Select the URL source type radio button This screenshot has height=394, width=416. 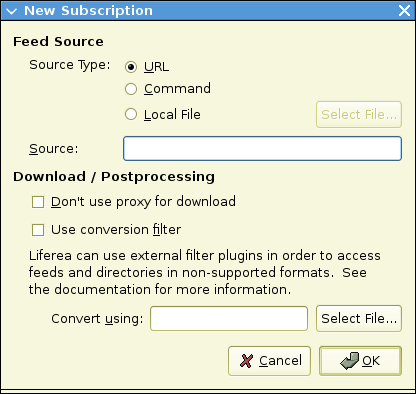click(131, 67)
